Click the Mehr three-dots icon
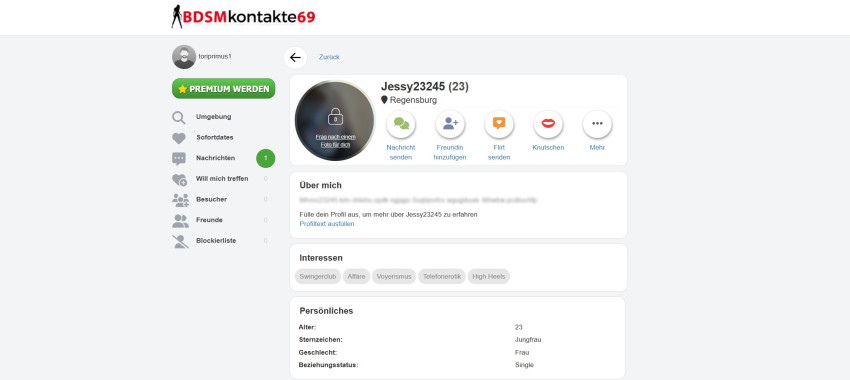Screen dimensions: 850x380 point(597,124)
